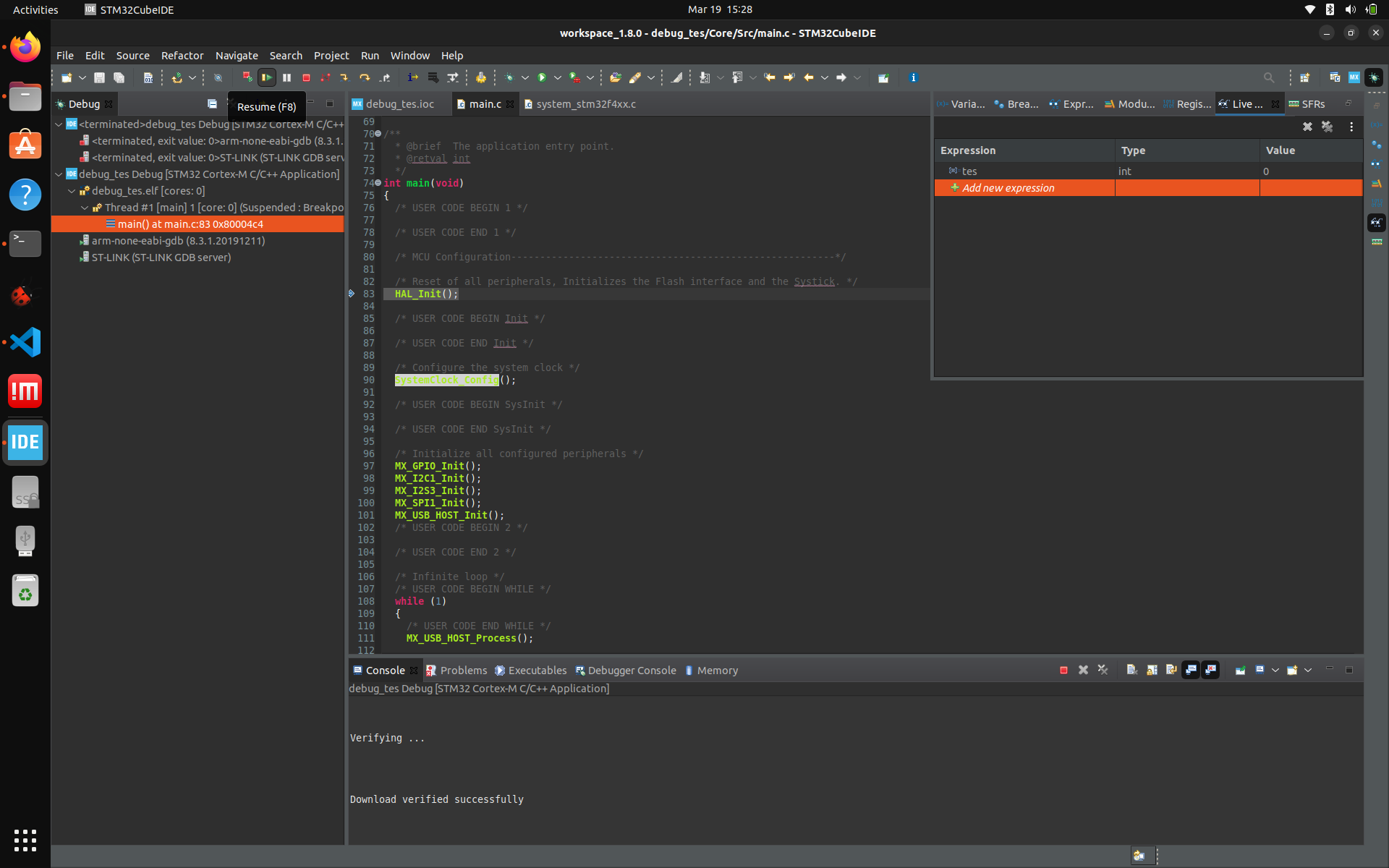Viewport: 1389px width, 868px height.
Task: Open the toolbar search magnifier
Action: click(1269, 77)
